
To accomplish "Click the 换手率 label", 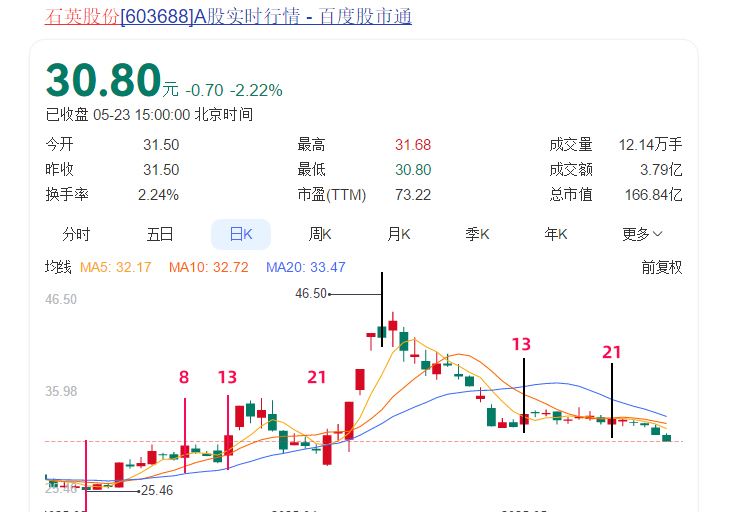I will point(67,194).
